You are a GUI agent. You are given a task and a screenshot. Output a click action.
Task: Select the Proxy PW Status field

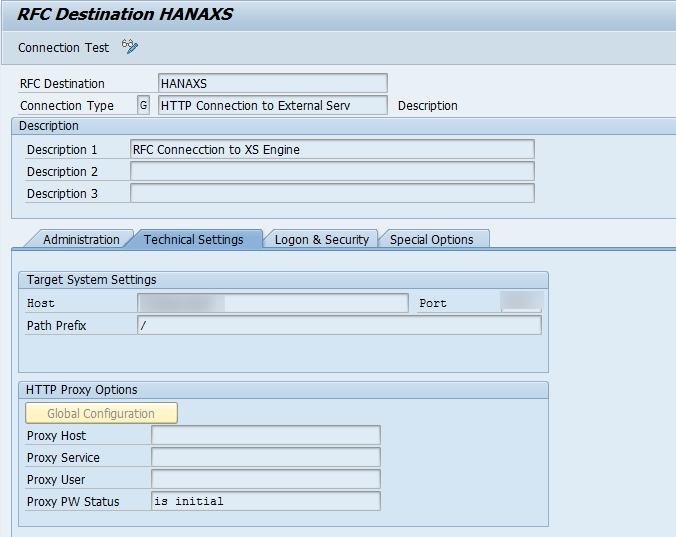coord(265,502)
